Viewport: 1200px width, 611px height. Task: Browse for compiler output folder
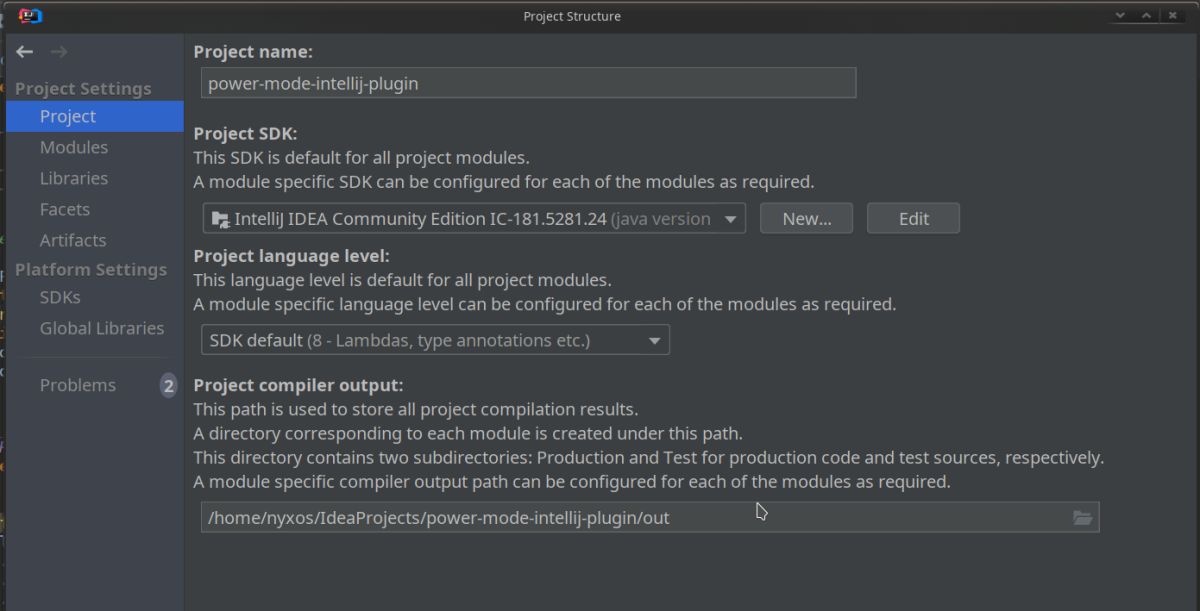pyautogui.click(x=1082, y=517)
